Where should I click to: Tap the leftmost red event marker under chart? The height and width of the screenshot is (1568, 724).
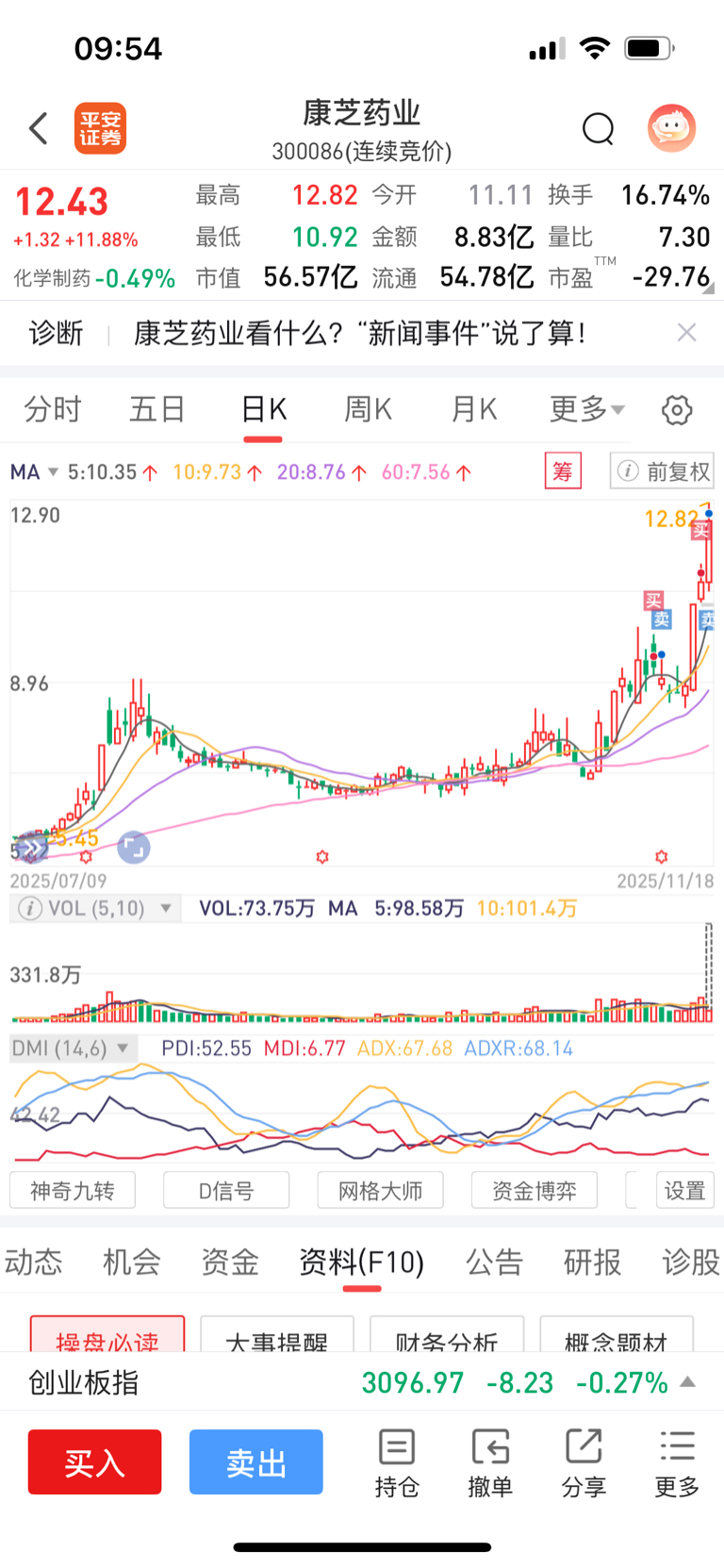tap(86, 856)
